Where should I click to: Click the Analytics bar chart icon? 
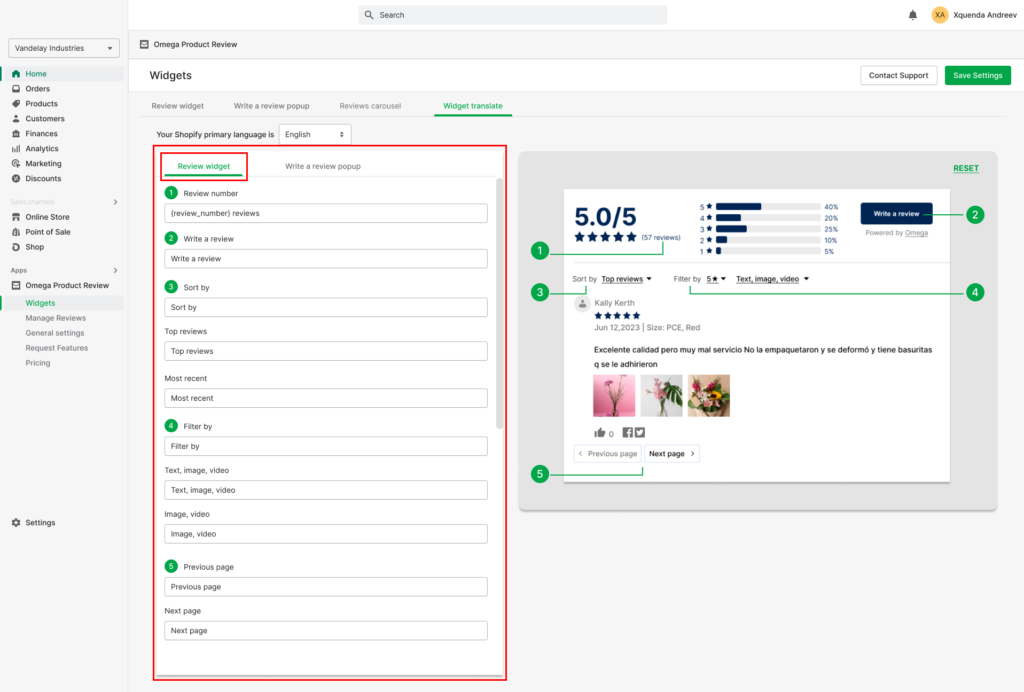coord(16,149)
